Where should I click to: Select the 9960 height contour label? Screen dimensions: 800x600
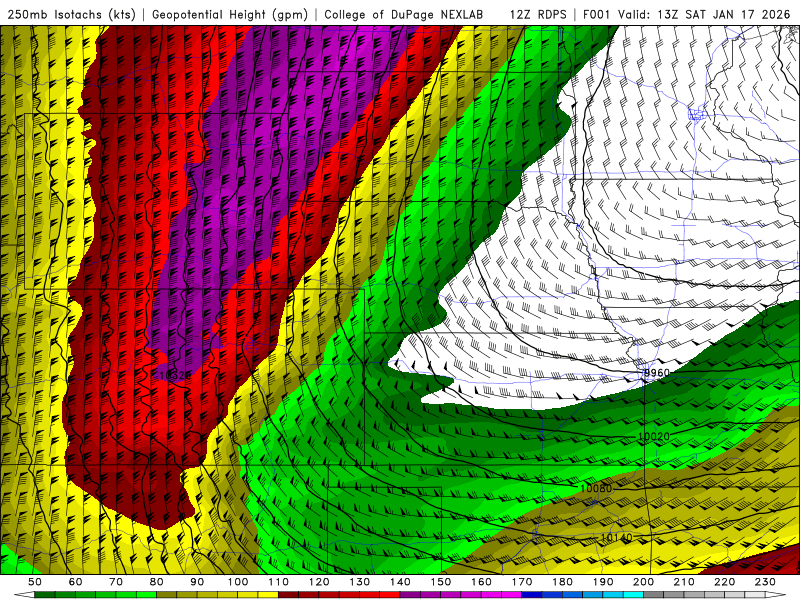tap(657, 373)
